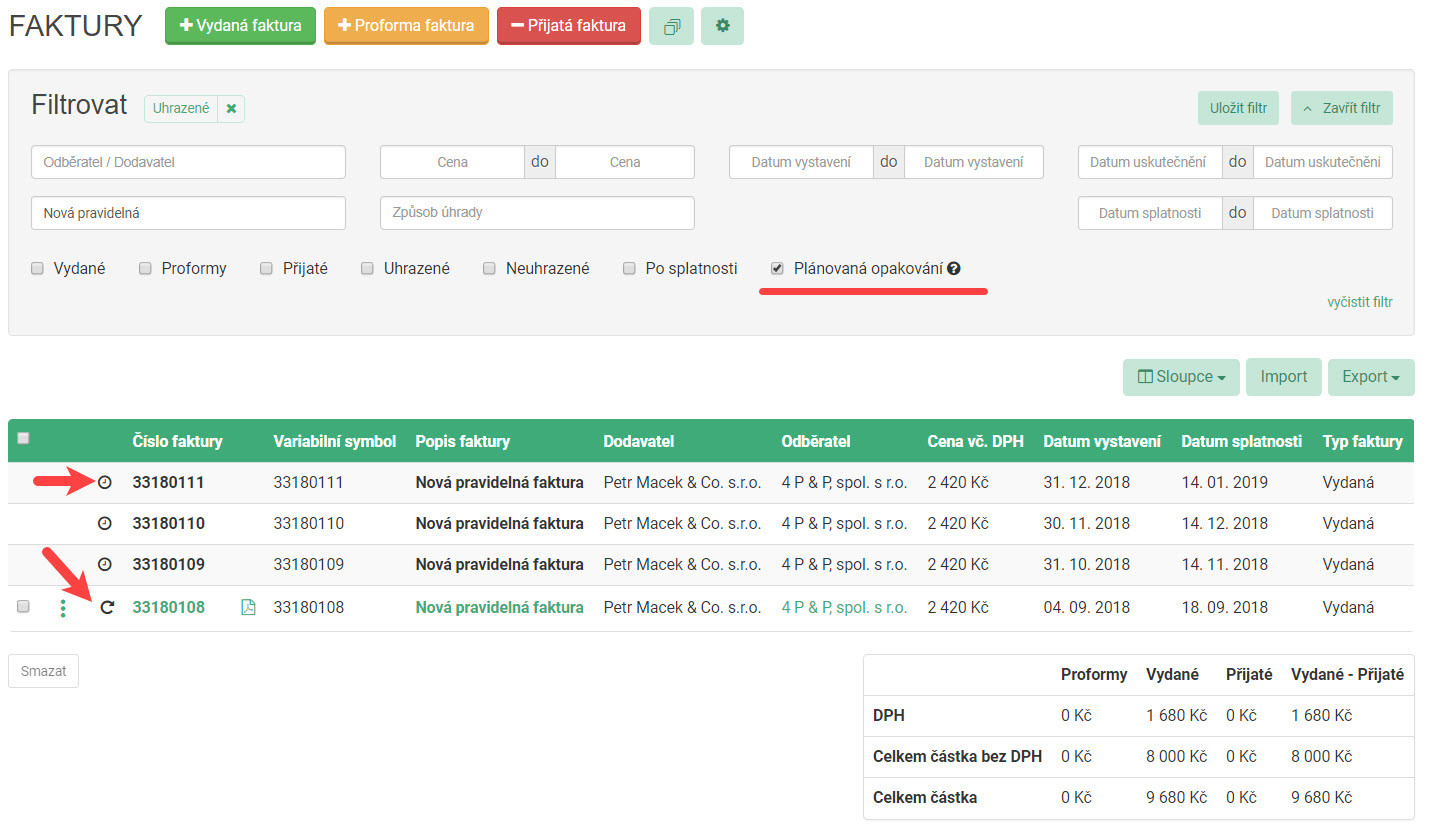Remove the Uhrazené filter tag with X

tap(231, 109)
